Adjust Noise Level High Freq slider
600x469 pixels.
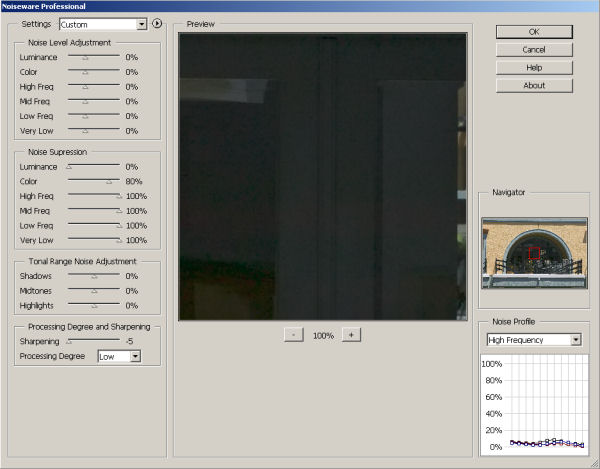[94, 86]
